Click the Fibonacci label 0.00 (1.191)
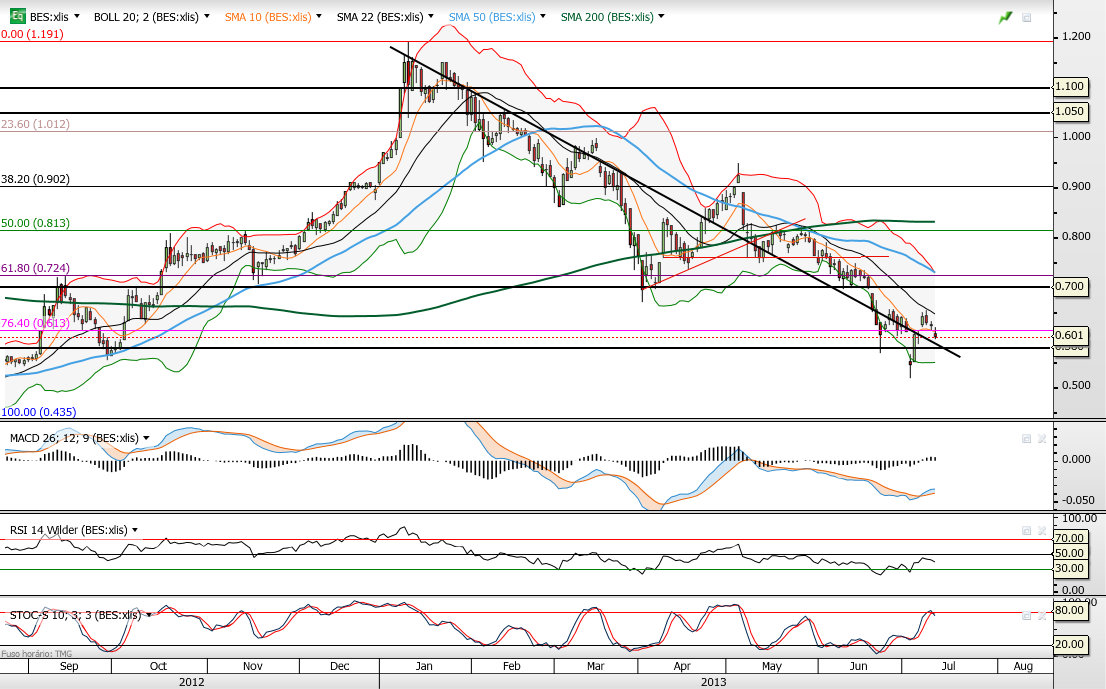Image resolution: width=1106 pixels, height=689 pixels. point(32,34)
